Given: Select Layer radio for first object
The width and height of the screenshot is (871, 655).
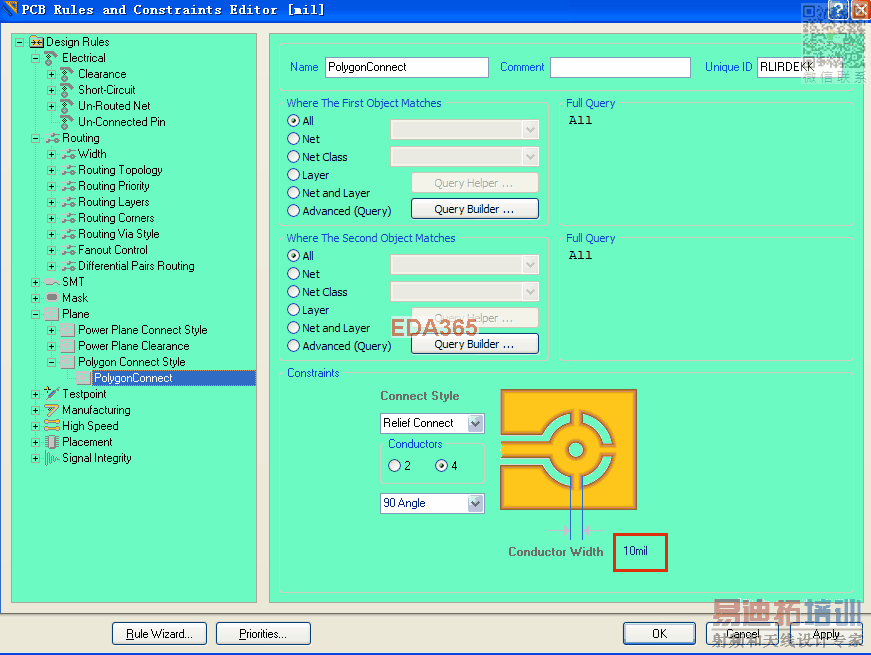Looking at the screenshot, I should (293, 174).
